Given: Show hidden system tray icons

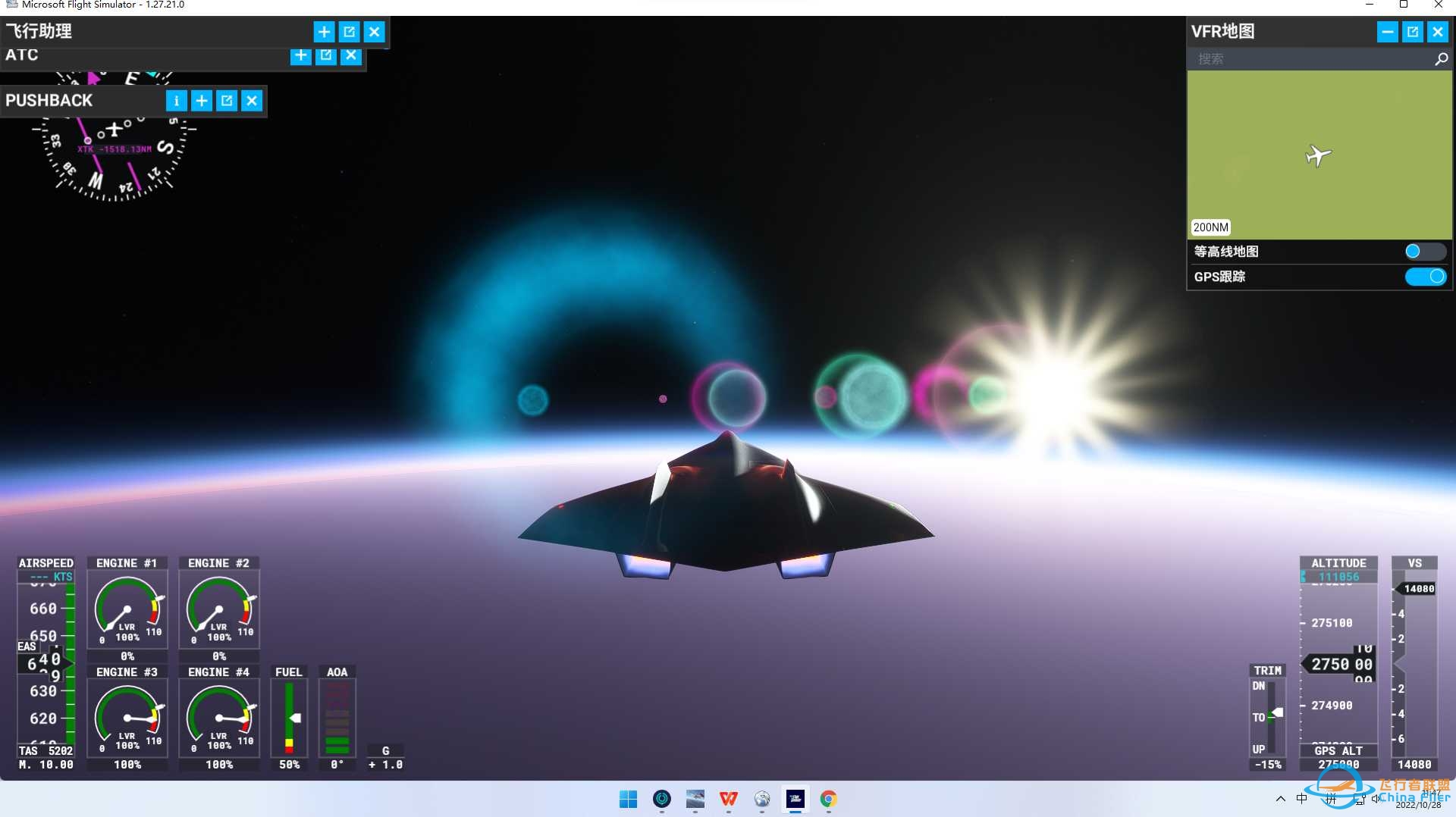Looking at the screenshot, I should (x=1280, y=799).
